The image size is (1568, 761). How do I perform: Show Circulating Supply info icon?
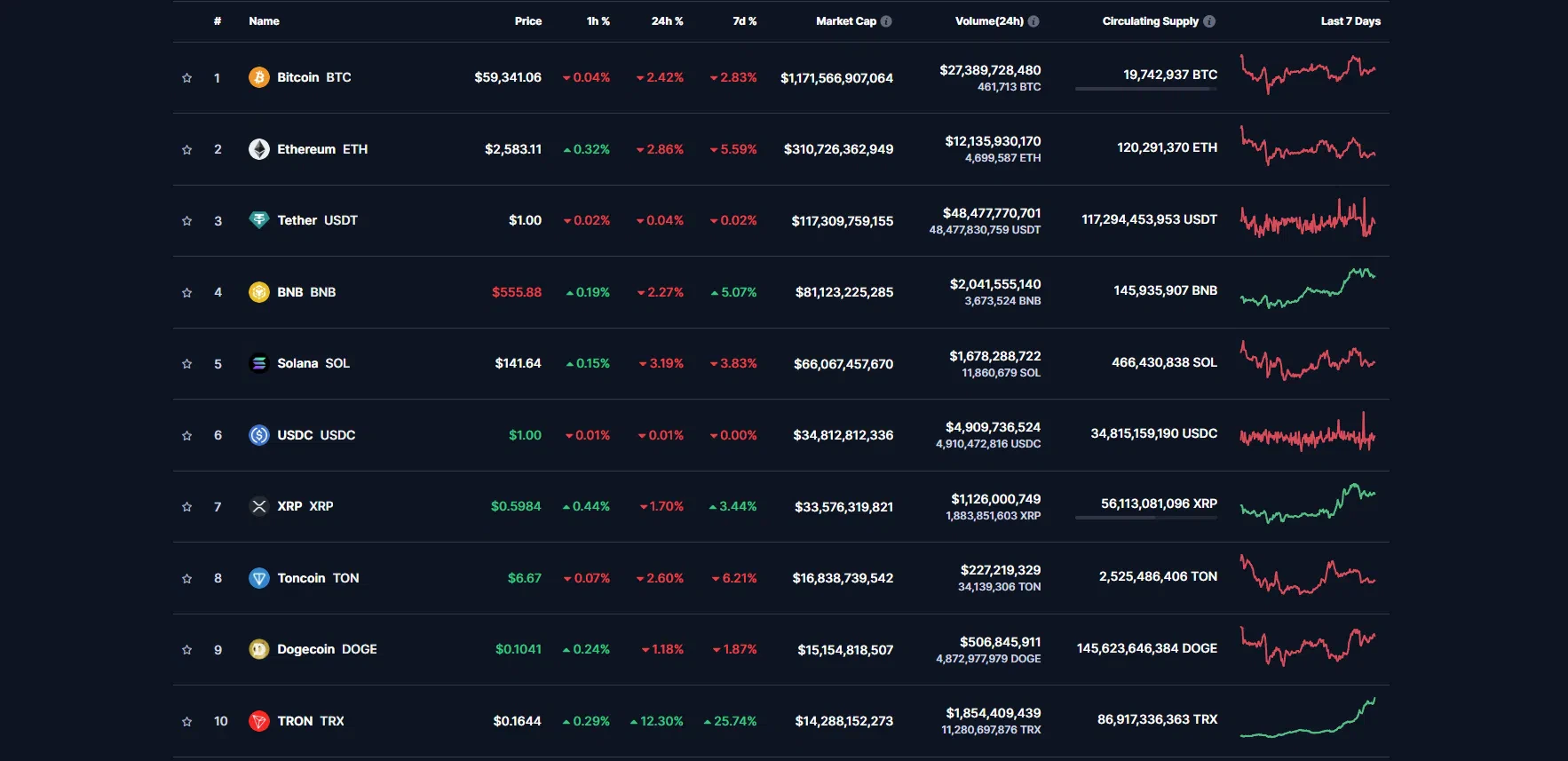[x=1209, y=21]
